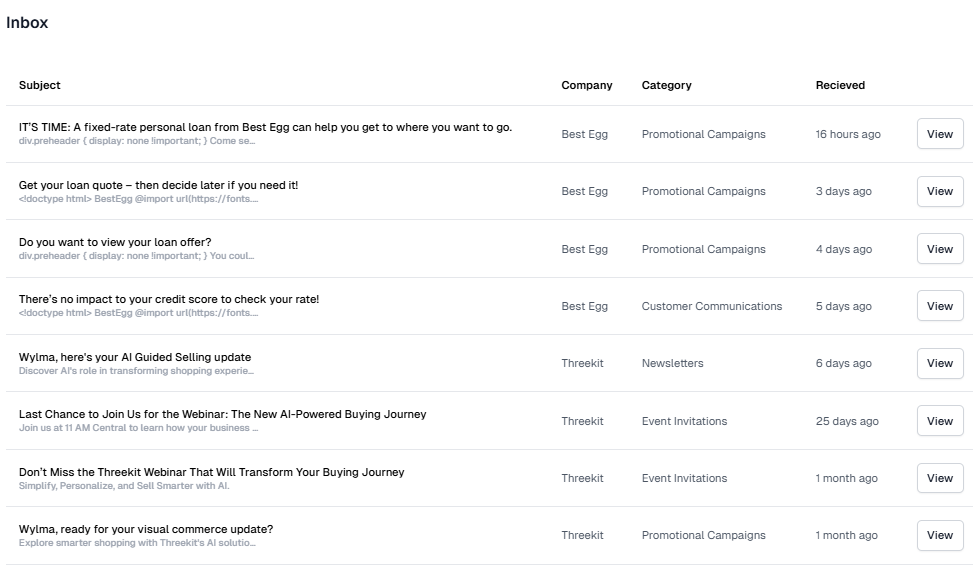Select subject 'Get your loan quote – then decide later'
Screen dimensions: 973x566
[158, 185]
